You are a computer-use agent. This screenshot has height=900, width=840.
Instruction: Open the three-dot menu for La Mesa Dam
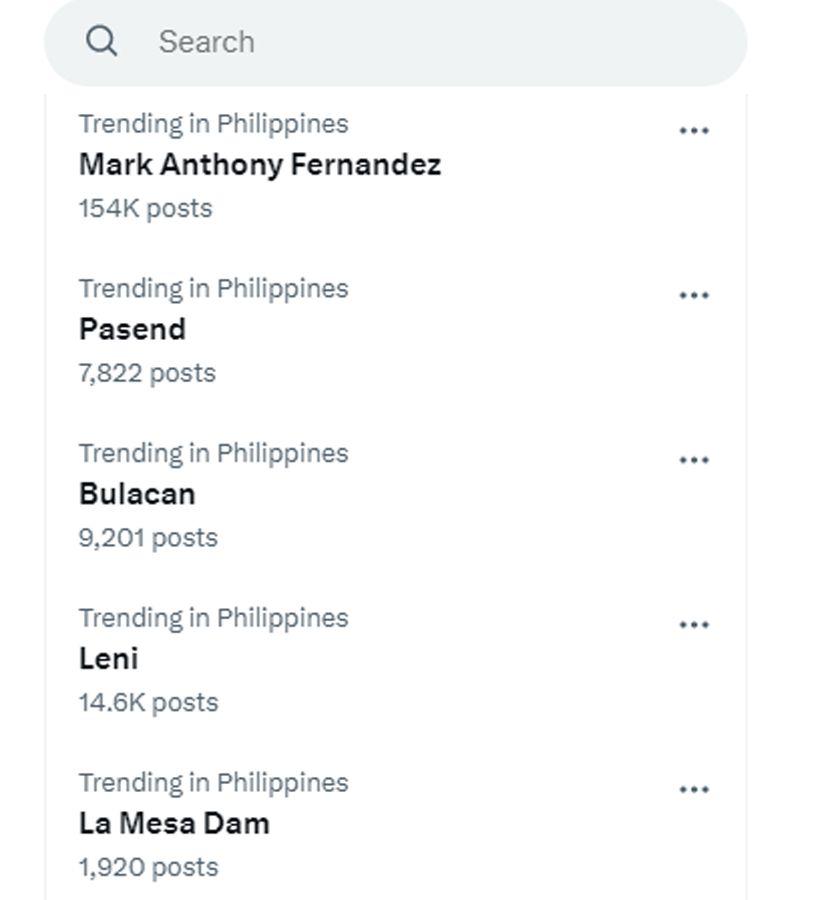(694, 790)
